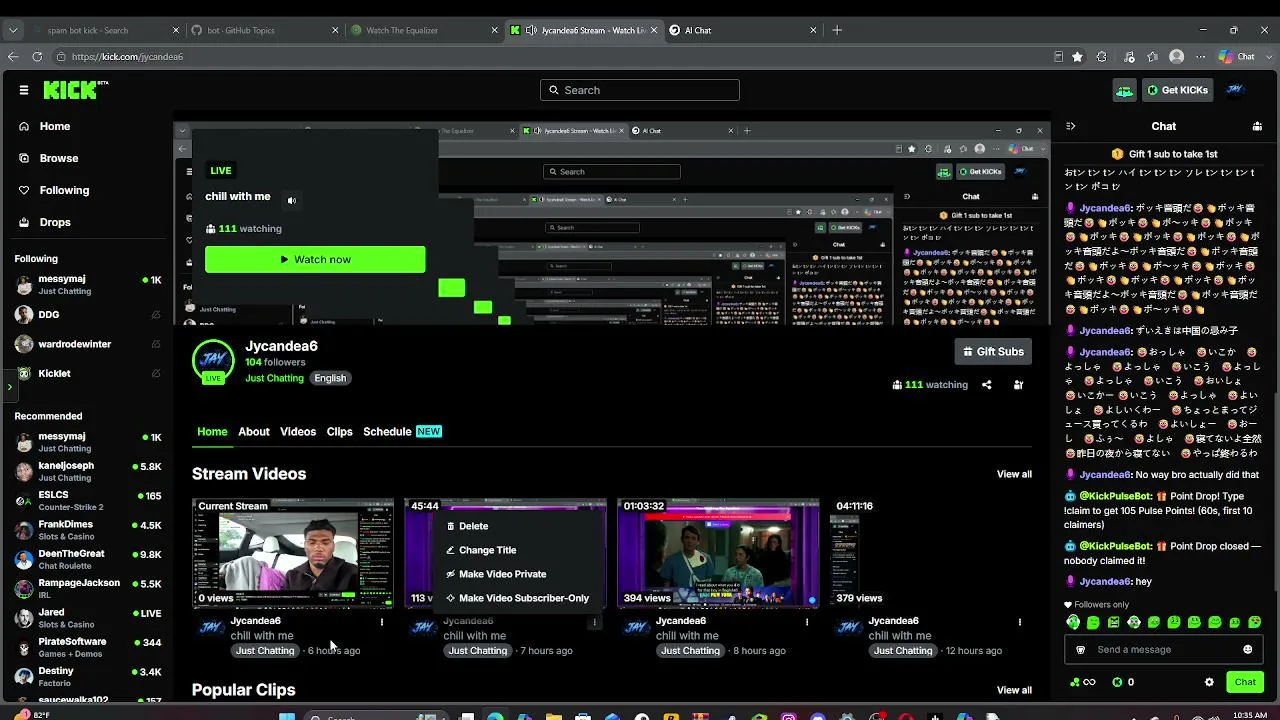Viewport: 1280px width, 720px height.
Task: Click View all for Stream Videos
Action: [1014, 474]
